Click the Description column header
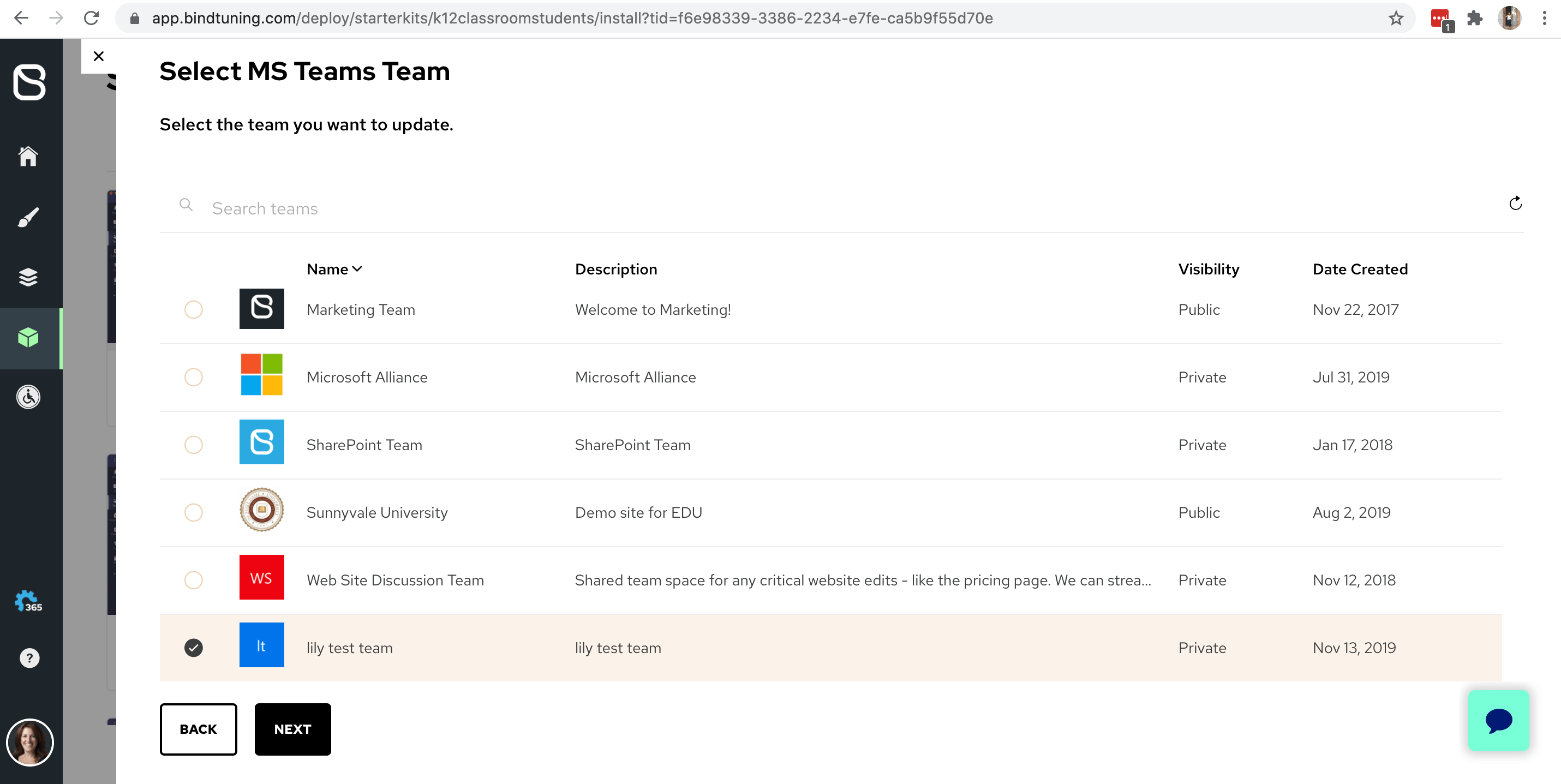 (x=615, y=269)
